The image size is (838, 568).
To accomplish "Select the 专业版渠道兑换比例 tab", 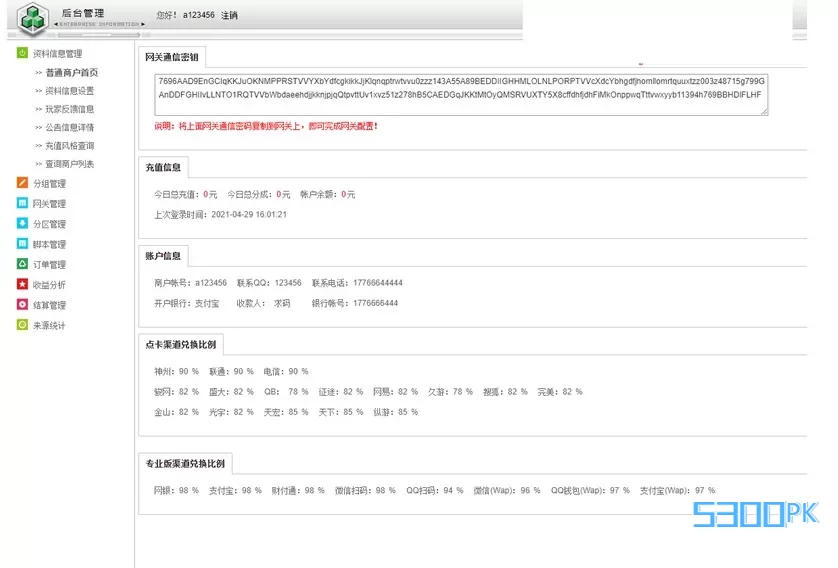I will (x=185, y=463).
